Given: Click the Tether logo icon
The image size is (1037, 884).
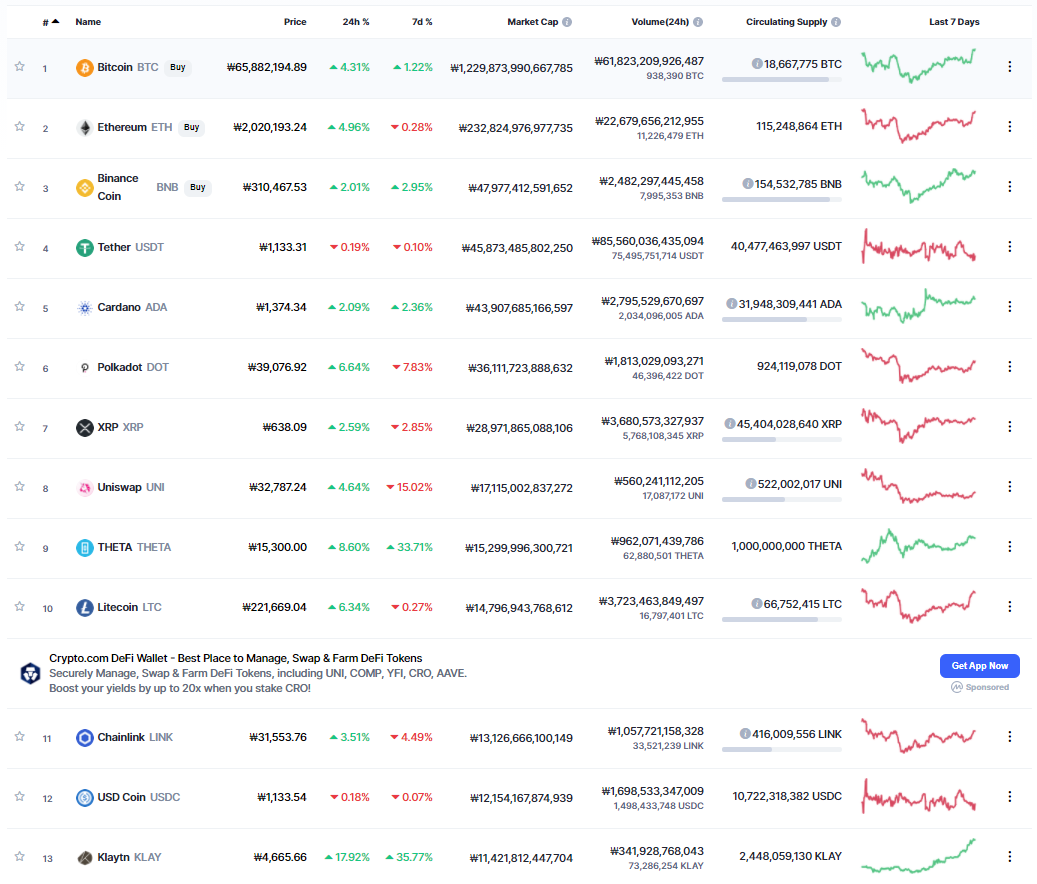Looking at the screenshot, I should (85, 248).
